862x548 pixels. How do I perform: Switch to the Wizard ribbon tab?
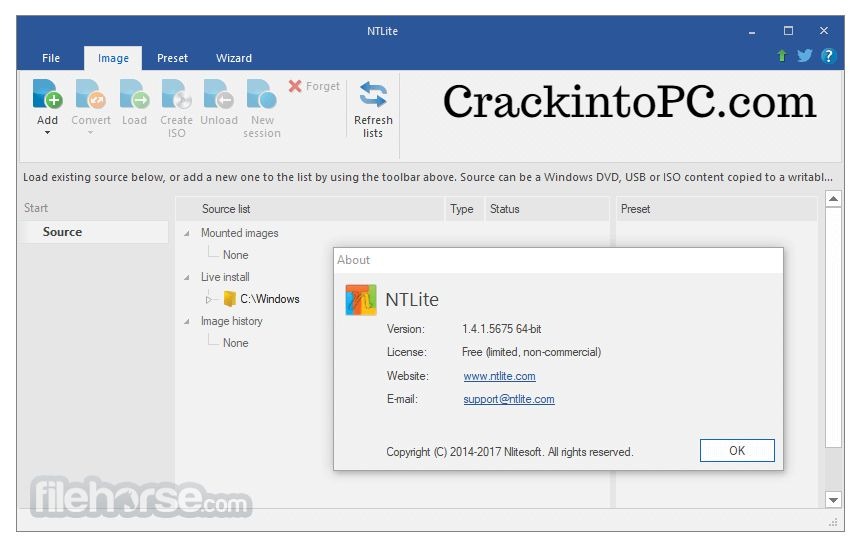point(234,58)
